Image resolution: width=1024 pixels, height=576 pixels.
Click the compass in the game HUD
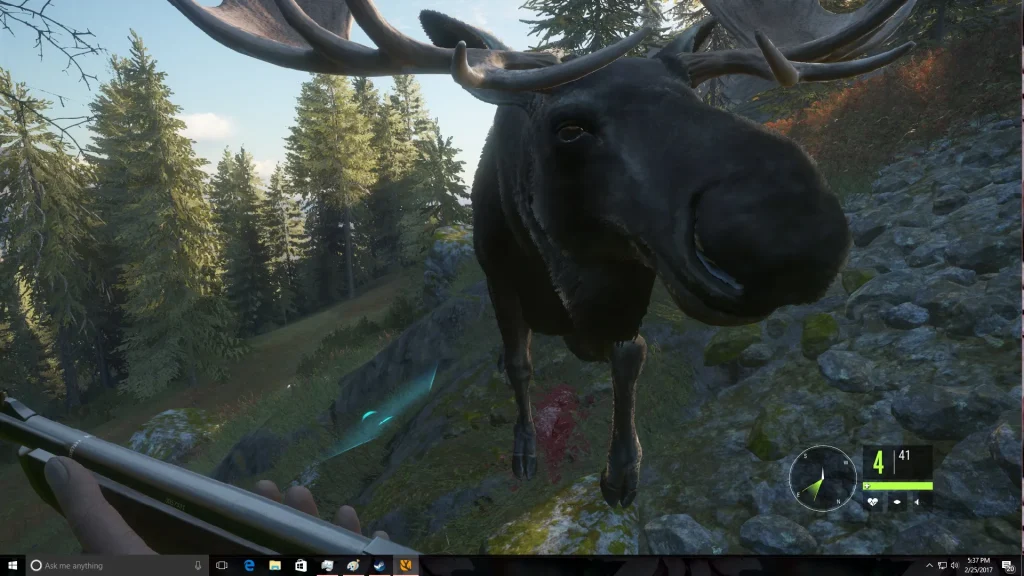tap(822, 478)
